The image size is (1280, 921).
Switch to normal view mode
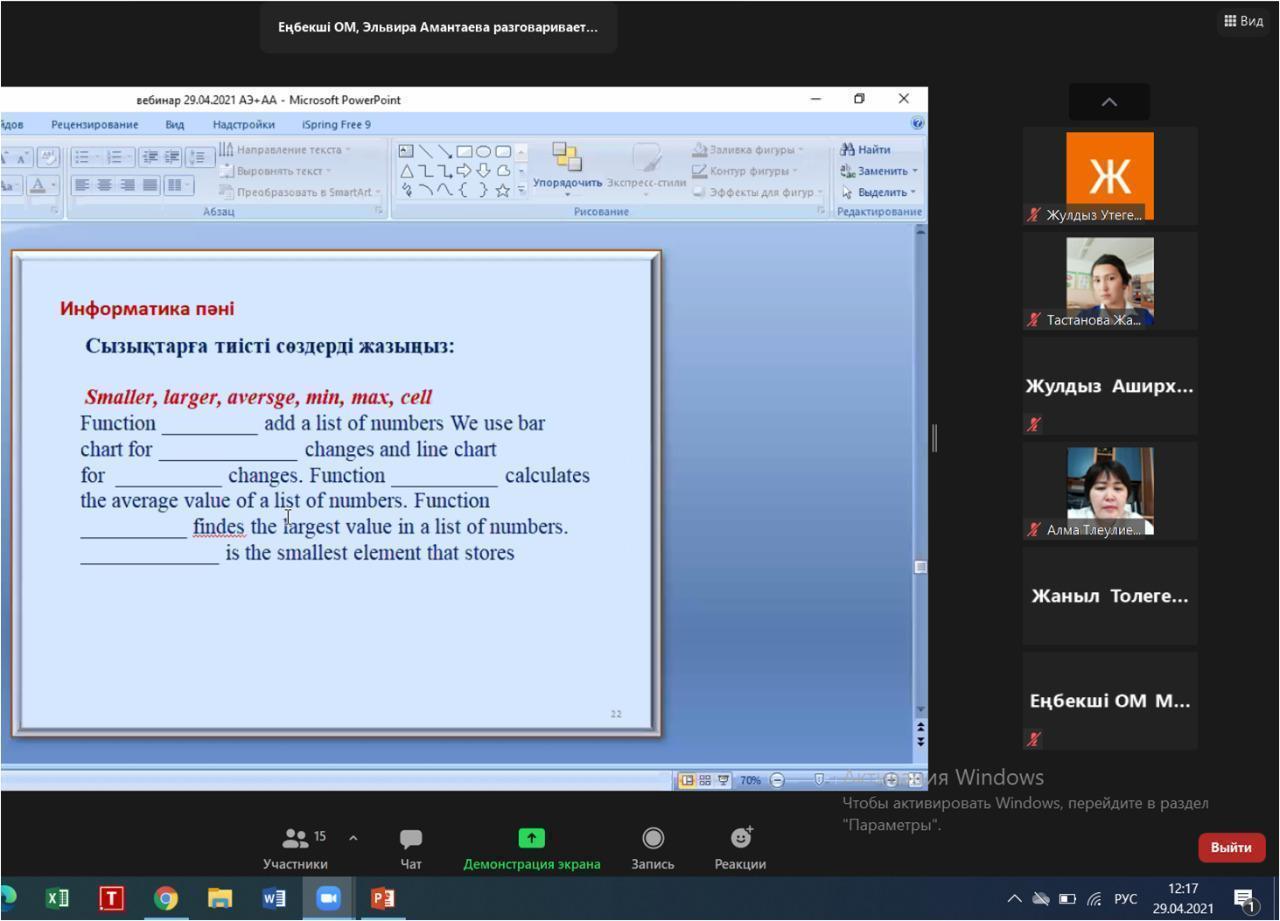pyautogui.click(x=687, y=780)
